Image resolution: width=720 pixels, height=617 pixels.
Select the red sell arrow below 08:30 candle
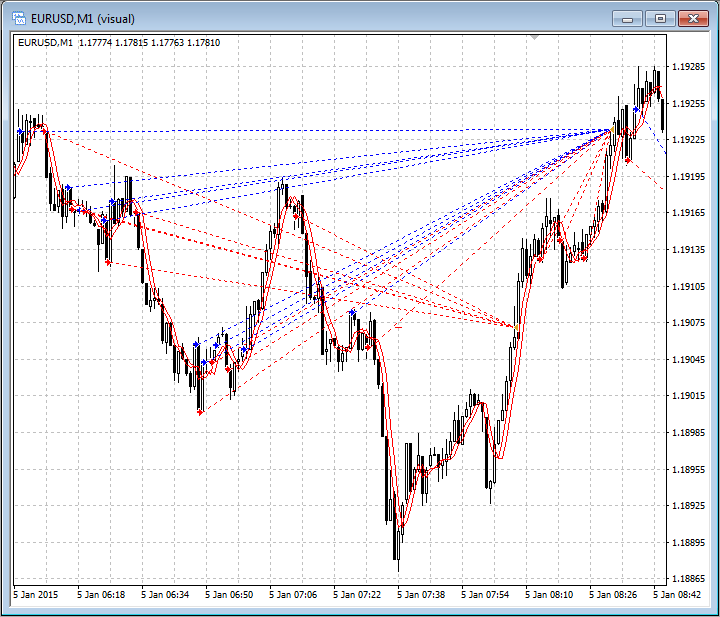(x=628, y=160)
